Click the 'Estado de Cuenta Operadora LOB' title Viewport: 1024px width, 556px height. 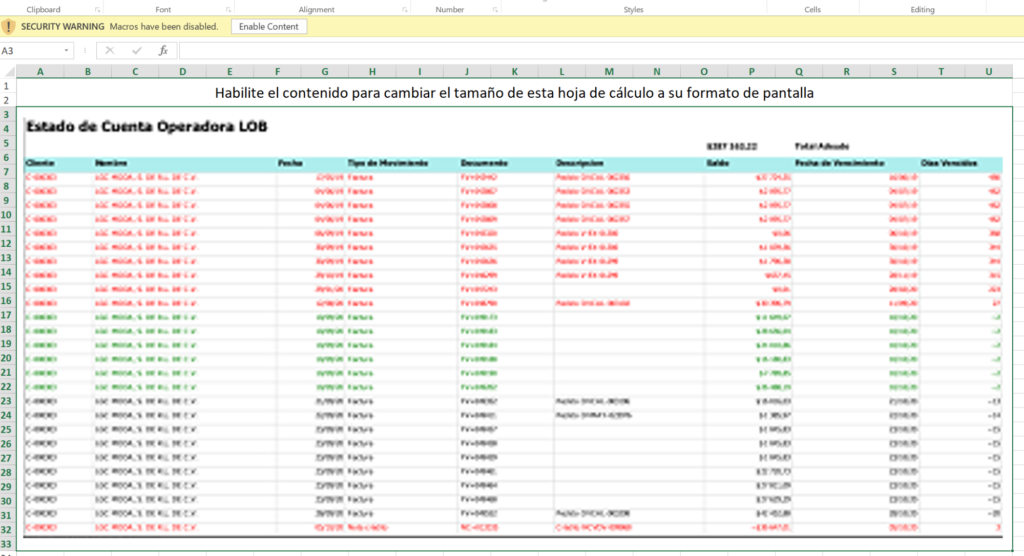[x=147, y=127]
